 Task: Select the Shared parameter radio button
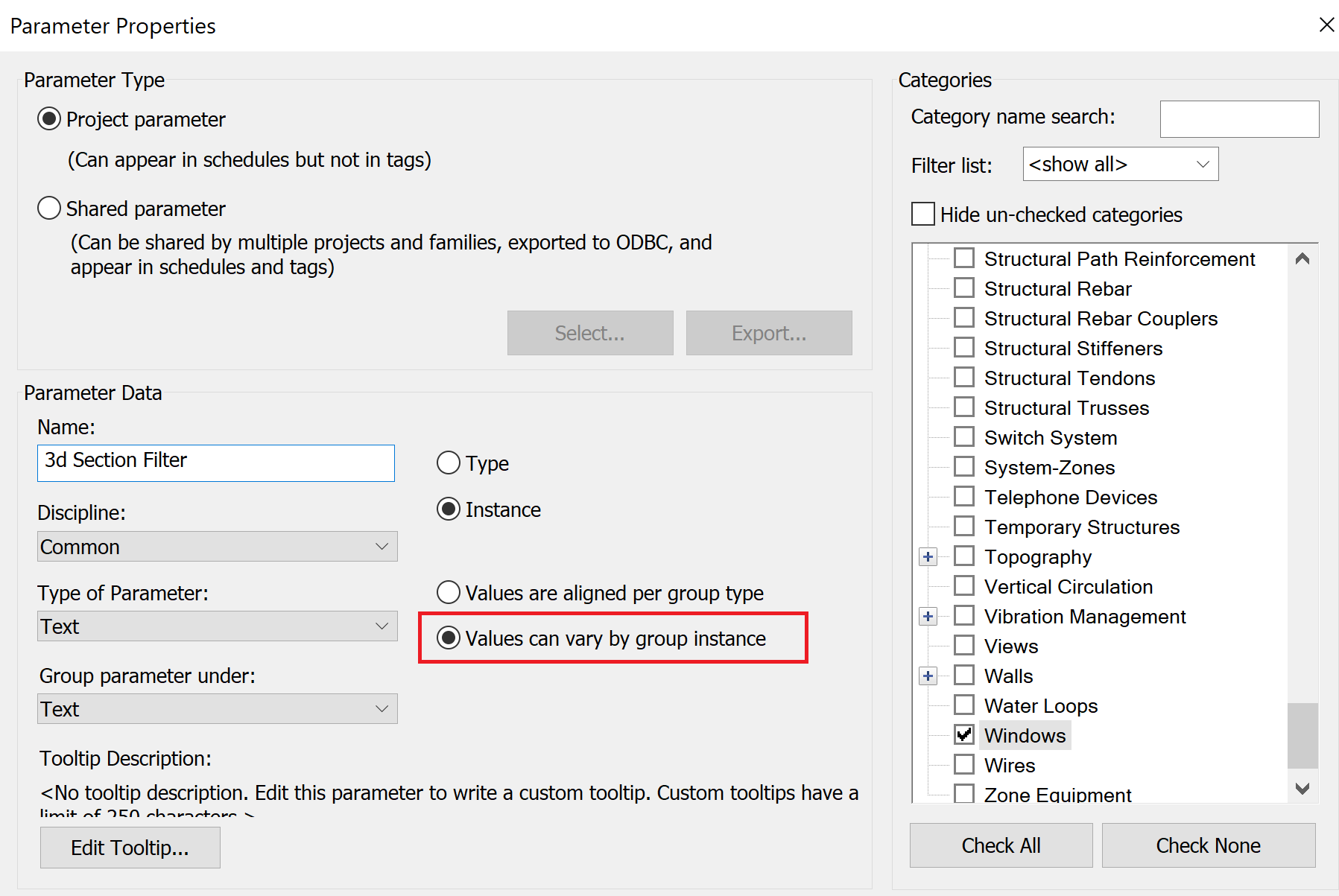[49, 209]
